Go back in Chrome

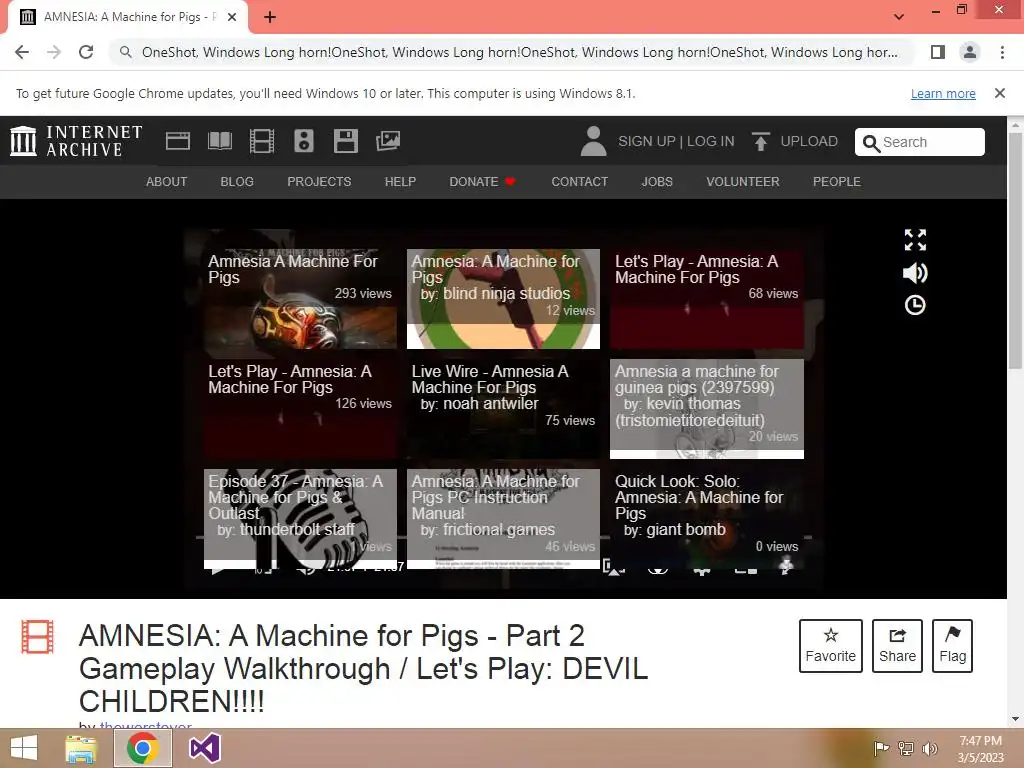22,52
